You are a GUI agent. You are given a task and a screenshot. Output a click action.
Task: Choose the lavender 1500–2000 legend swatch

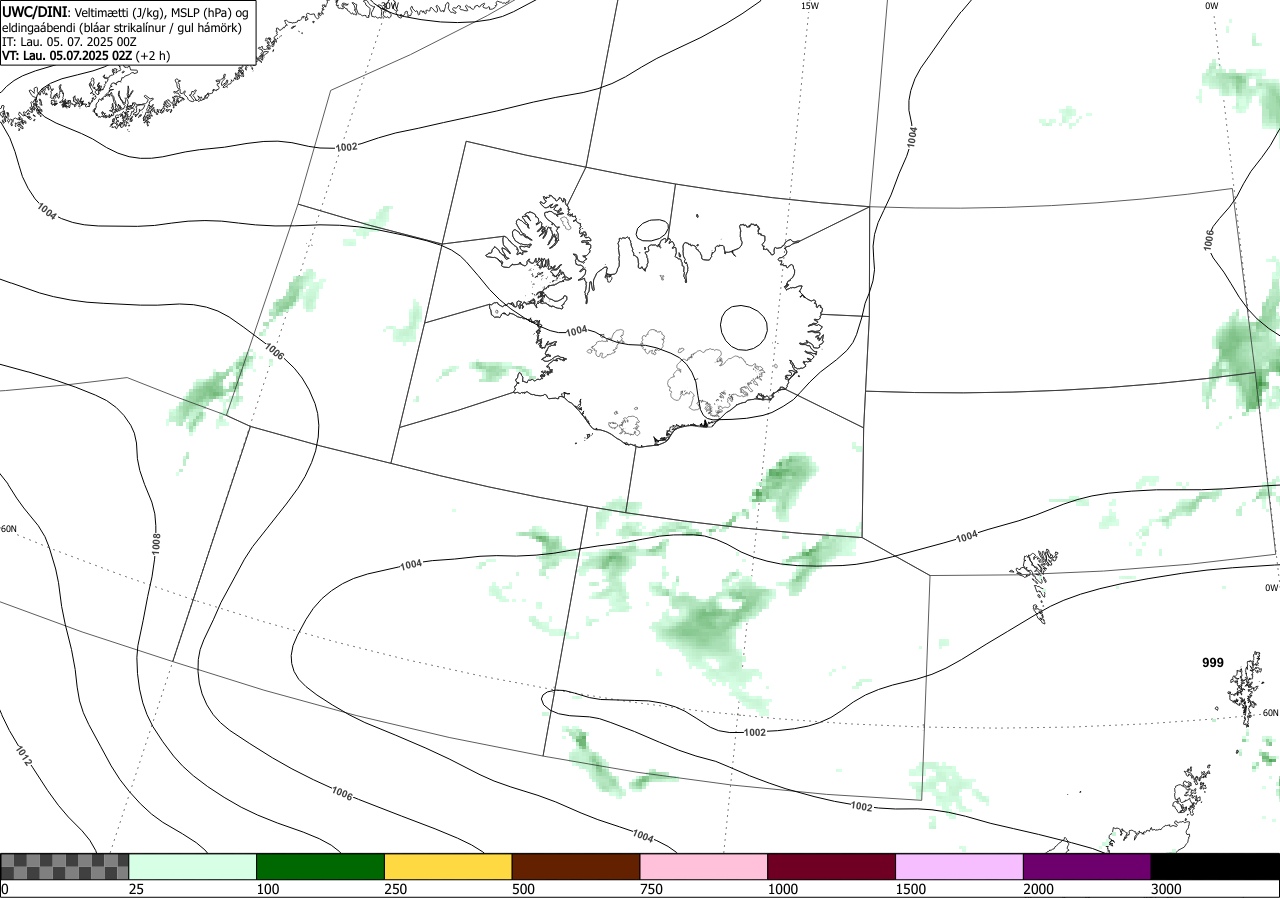click(x=960, y=866)
